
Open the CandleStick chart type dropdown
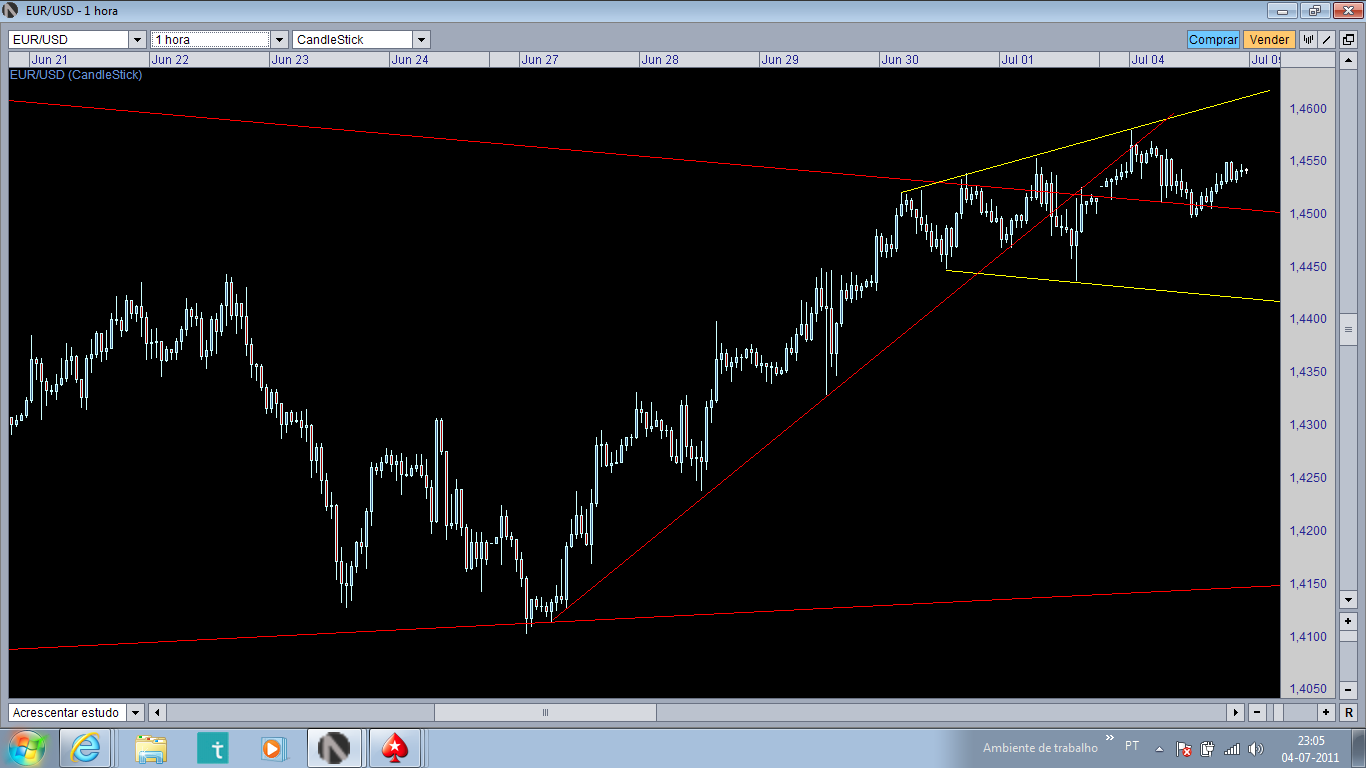pos(422,39)
